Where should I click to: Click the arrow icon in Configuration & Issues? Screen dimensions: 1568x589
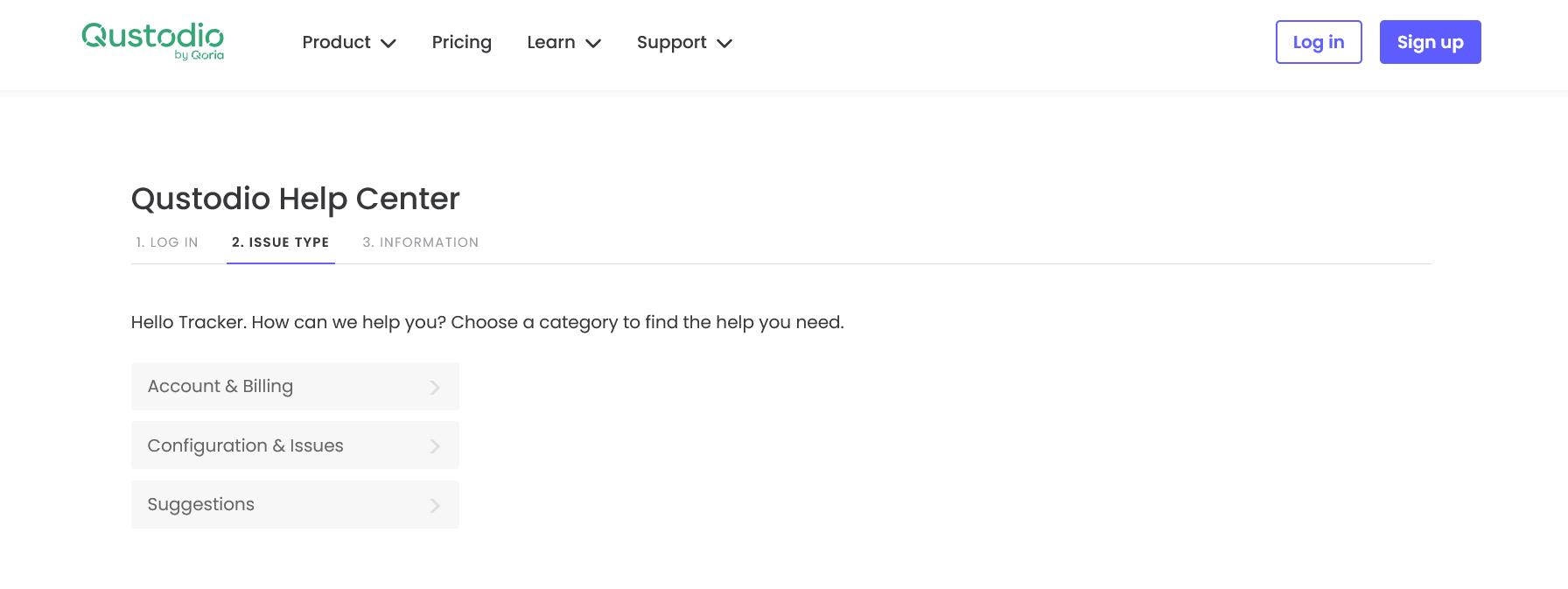coord(435,446)
